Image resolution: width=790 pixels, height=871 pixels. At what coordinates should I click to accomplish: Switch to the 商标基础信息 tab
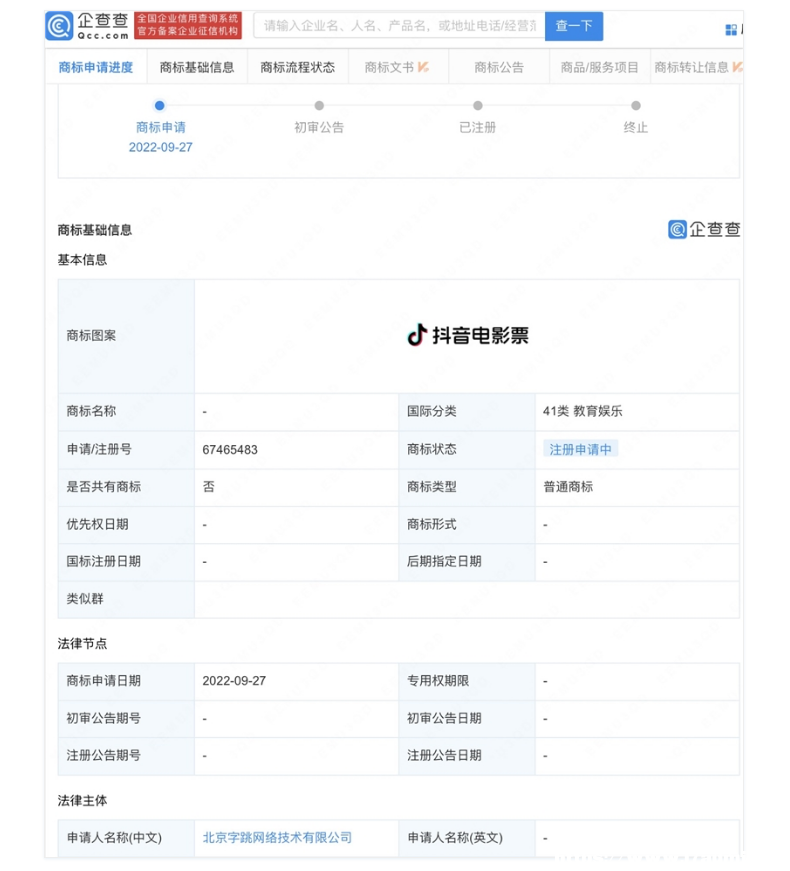point(197,67)
